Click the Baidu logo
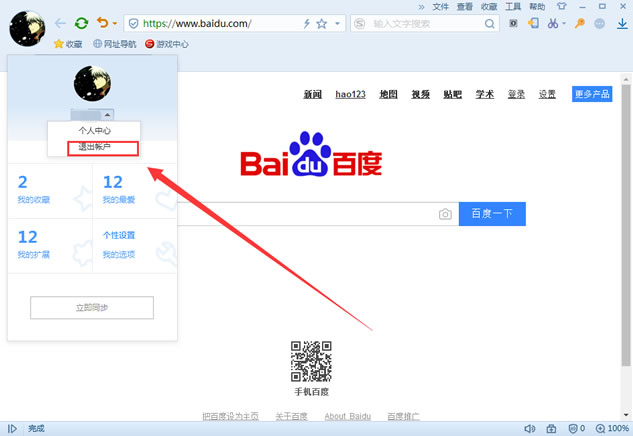Viewport: 633px width, 436px height. (x=311, y=155)
